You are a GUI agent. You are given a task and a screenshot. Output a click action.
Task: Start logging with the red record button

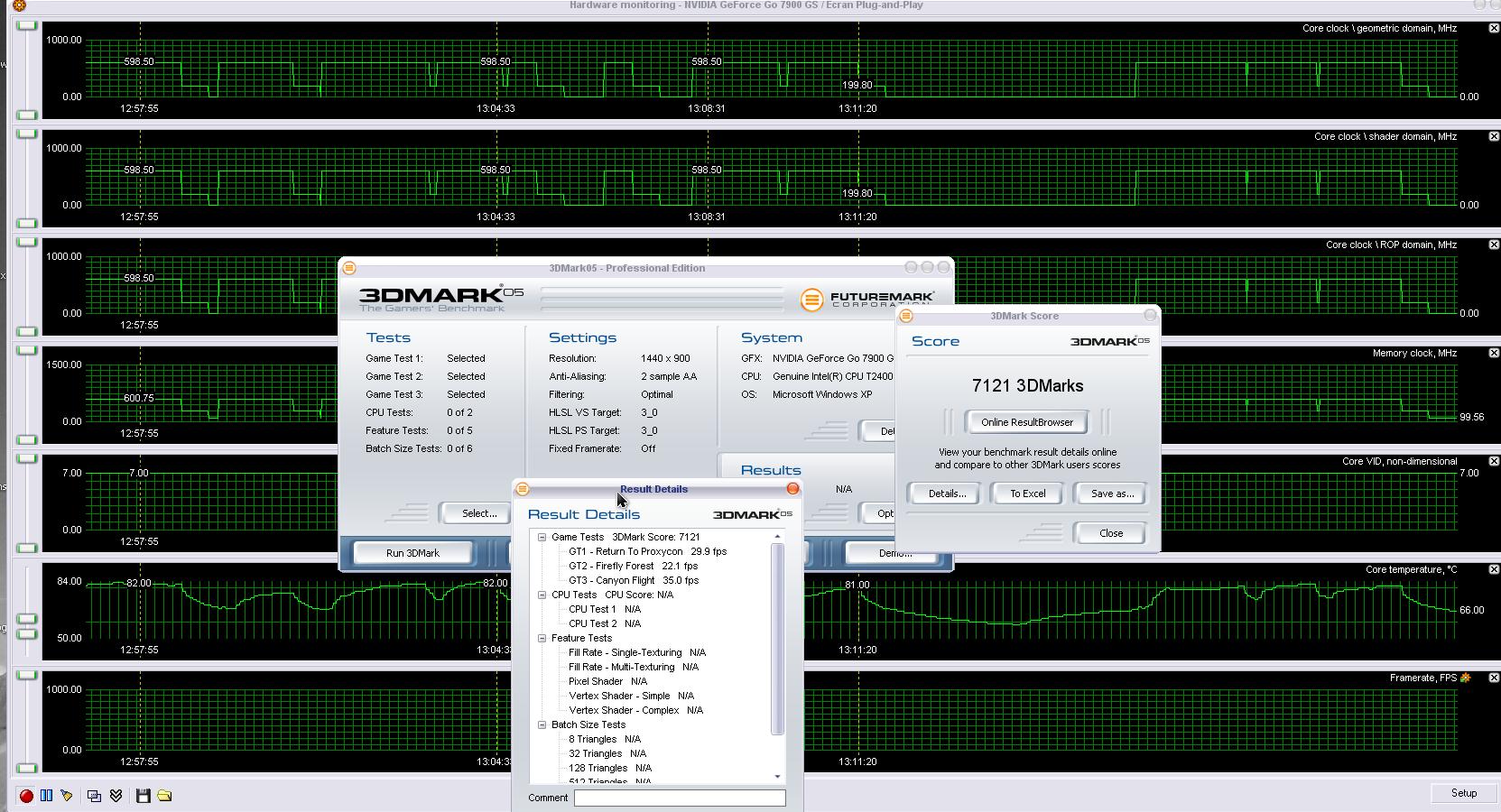point(26,796)
